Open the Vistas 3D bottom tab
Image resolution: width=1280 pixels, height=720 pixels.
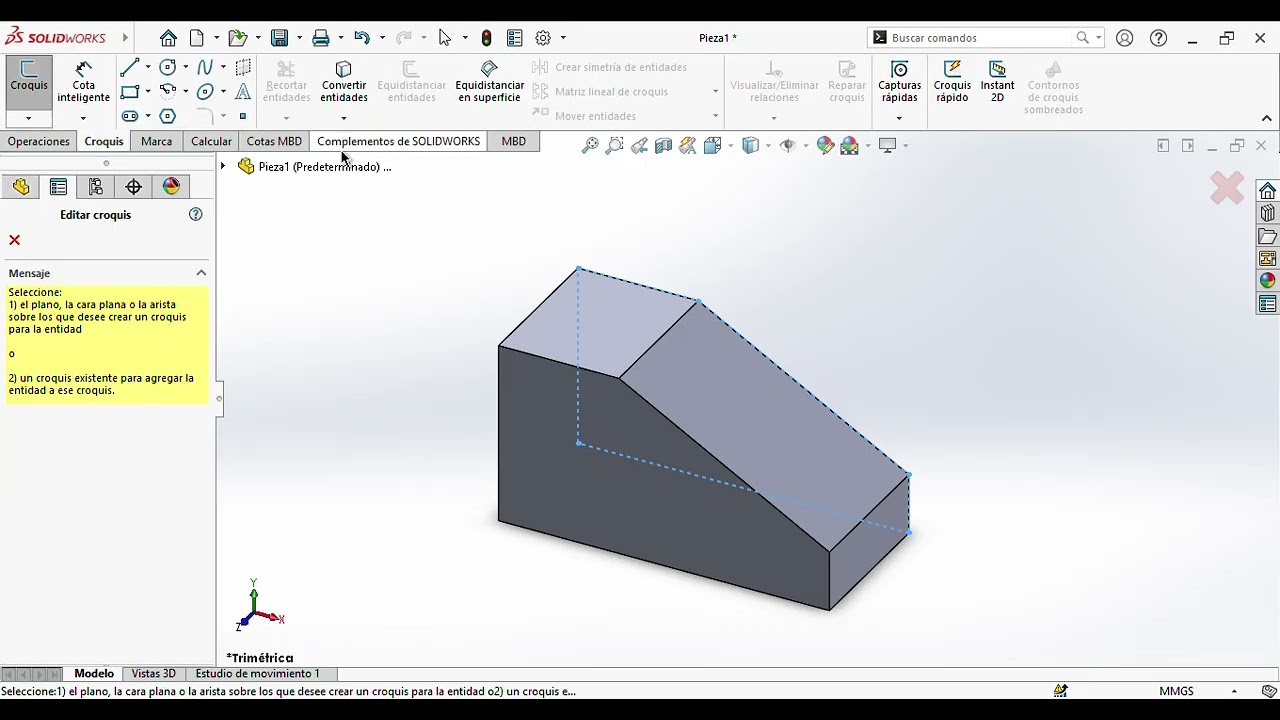point(153,674)
